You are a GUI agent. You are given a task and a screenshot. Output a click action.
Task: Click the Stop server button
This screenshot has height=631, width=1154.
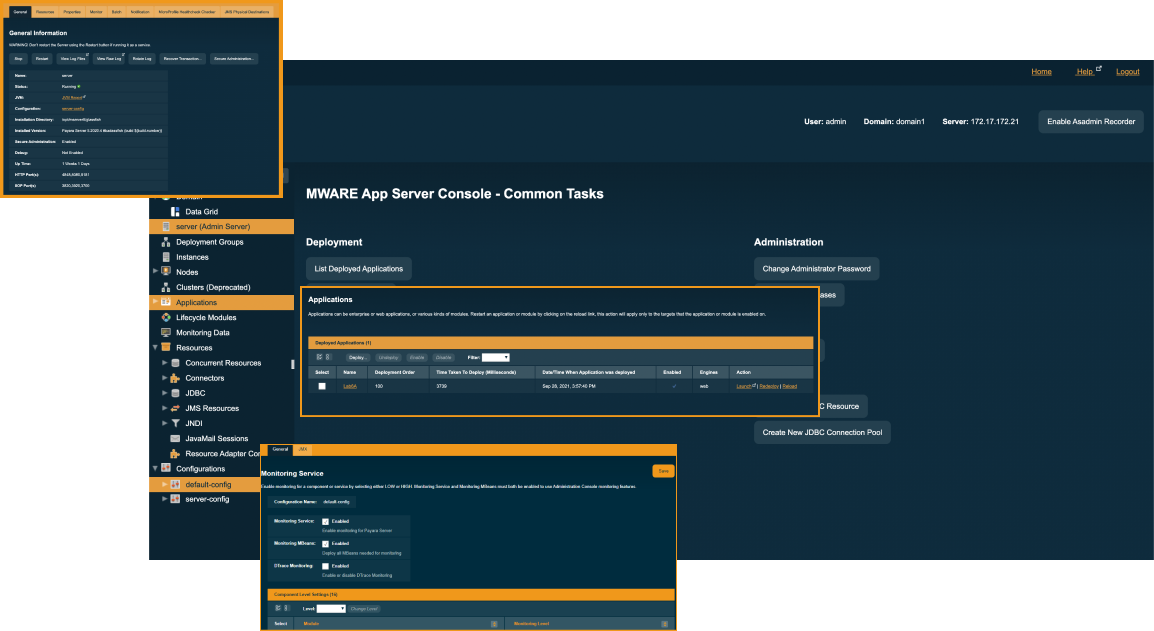(x=18, y=59)
